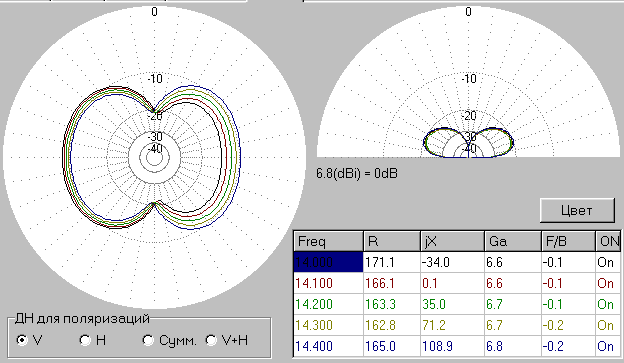Click the ДН для поляризаций group label
The image size is (624, 363).
82,318
